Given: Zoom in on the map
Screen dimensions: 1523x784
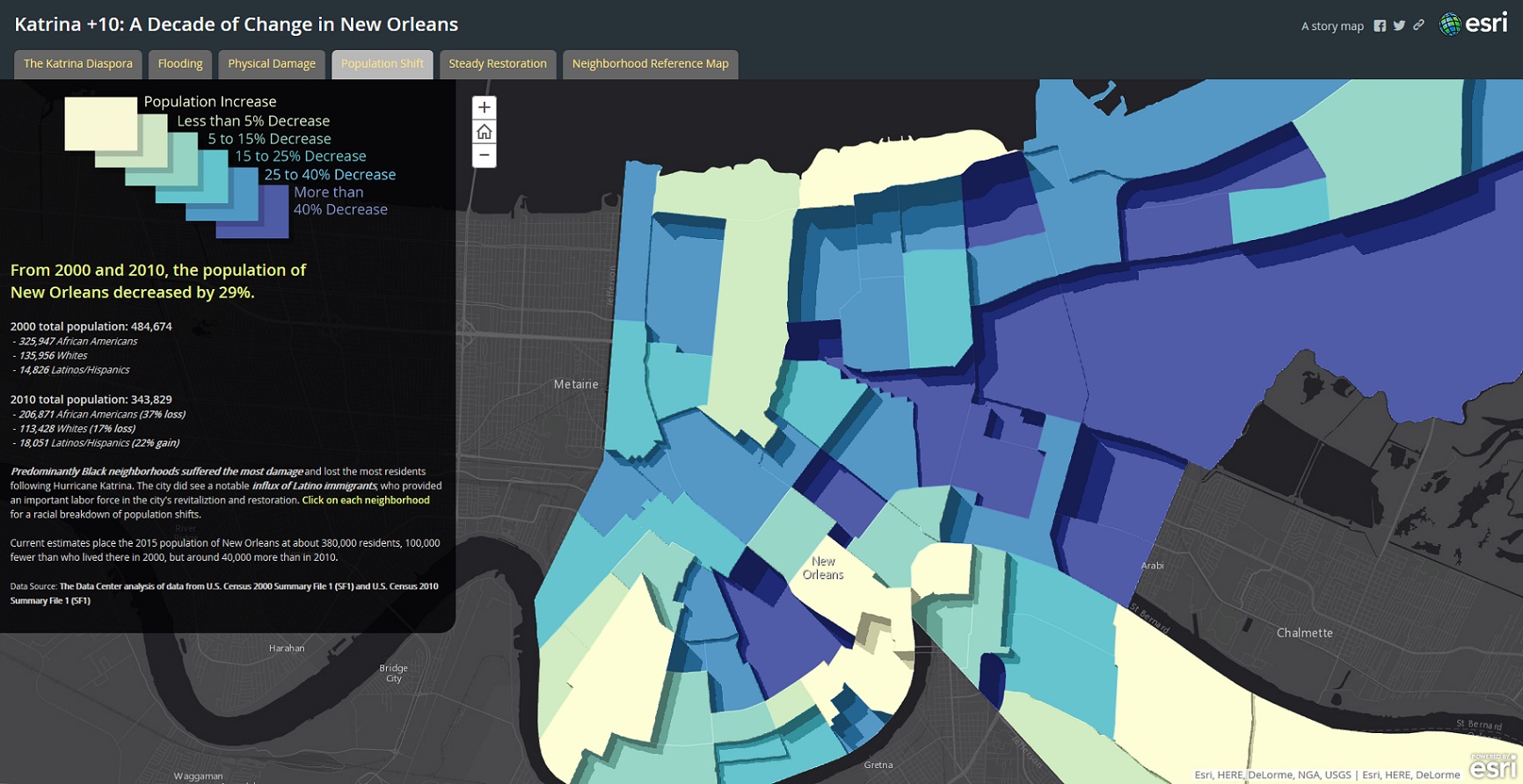Looking at the screenshot, I should (x=484, y=108).
